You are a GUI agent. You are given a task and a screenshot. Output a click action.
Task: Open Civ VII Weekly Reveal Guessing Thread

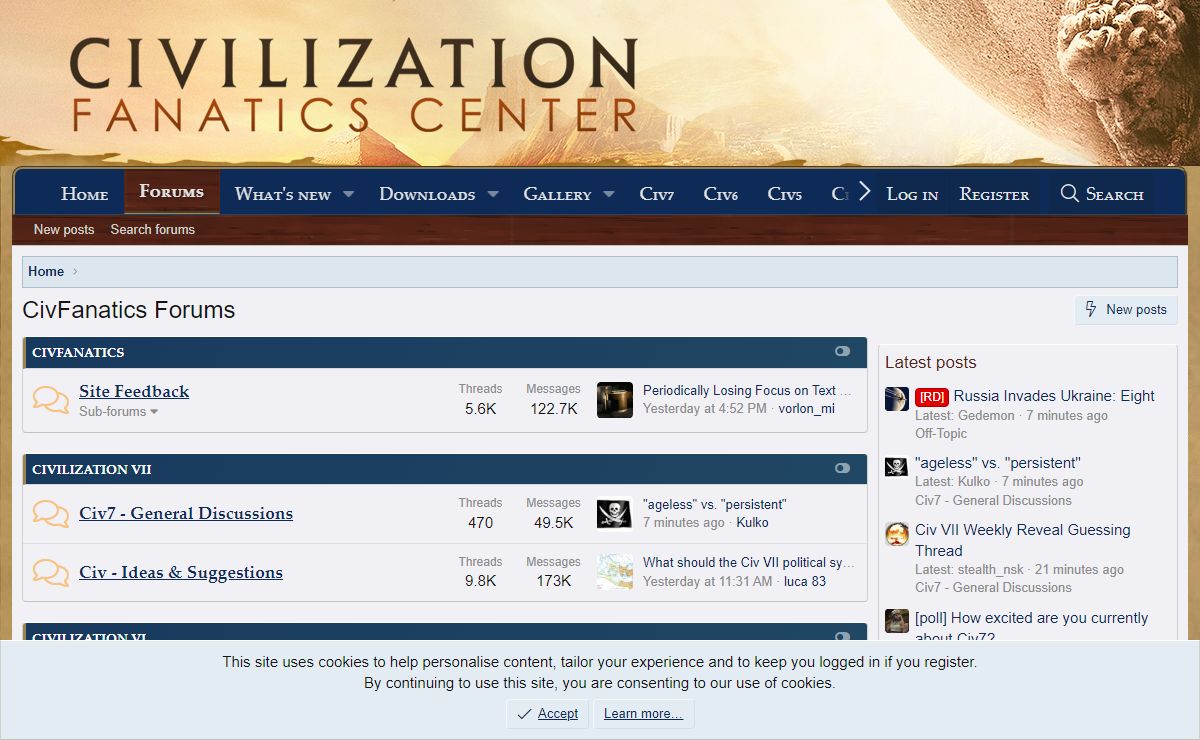(x=1022, y=540)
